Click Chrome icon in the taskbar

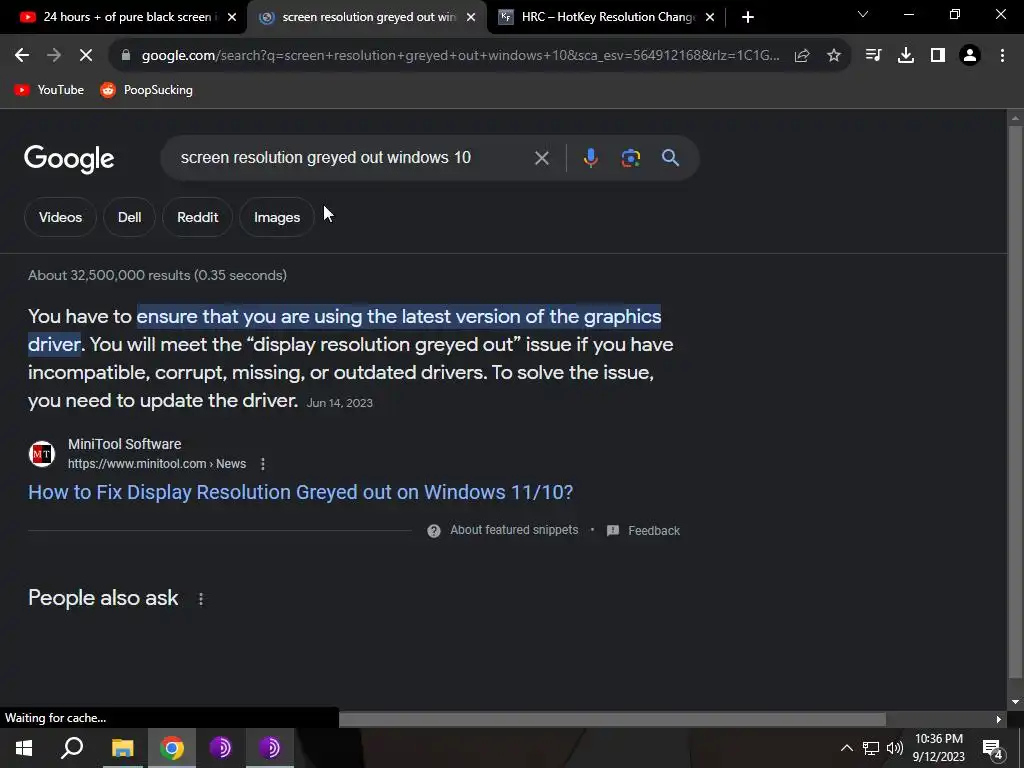pos(172,748)
